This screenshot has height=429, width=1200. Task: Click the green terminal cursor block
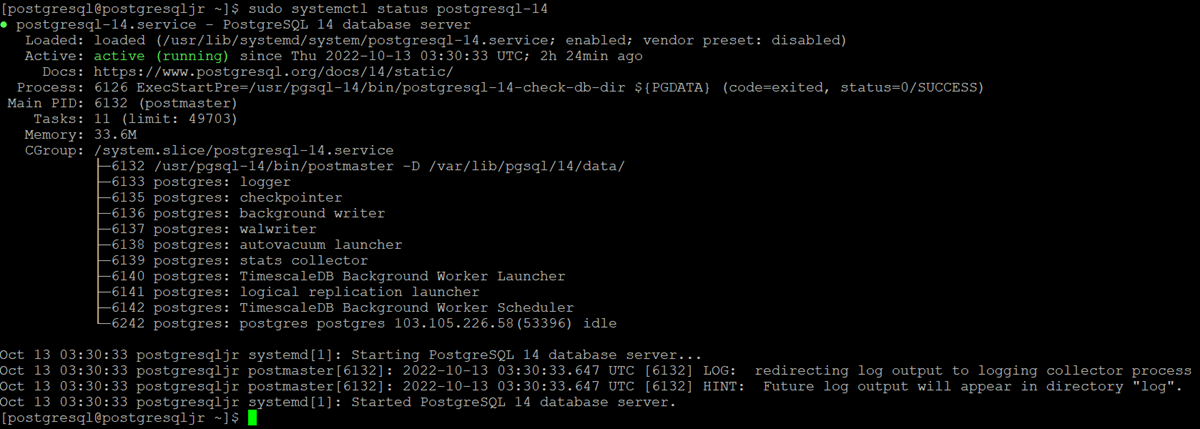pyautogui.click(x=253, y=418)
